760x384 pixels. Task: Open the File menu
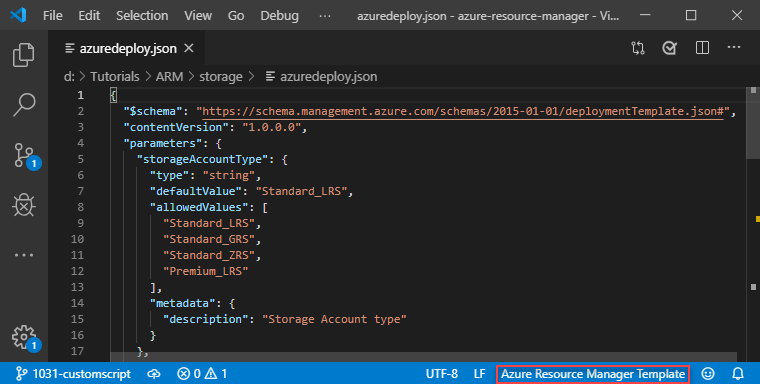pyautogui.click(x=52, y=16)
